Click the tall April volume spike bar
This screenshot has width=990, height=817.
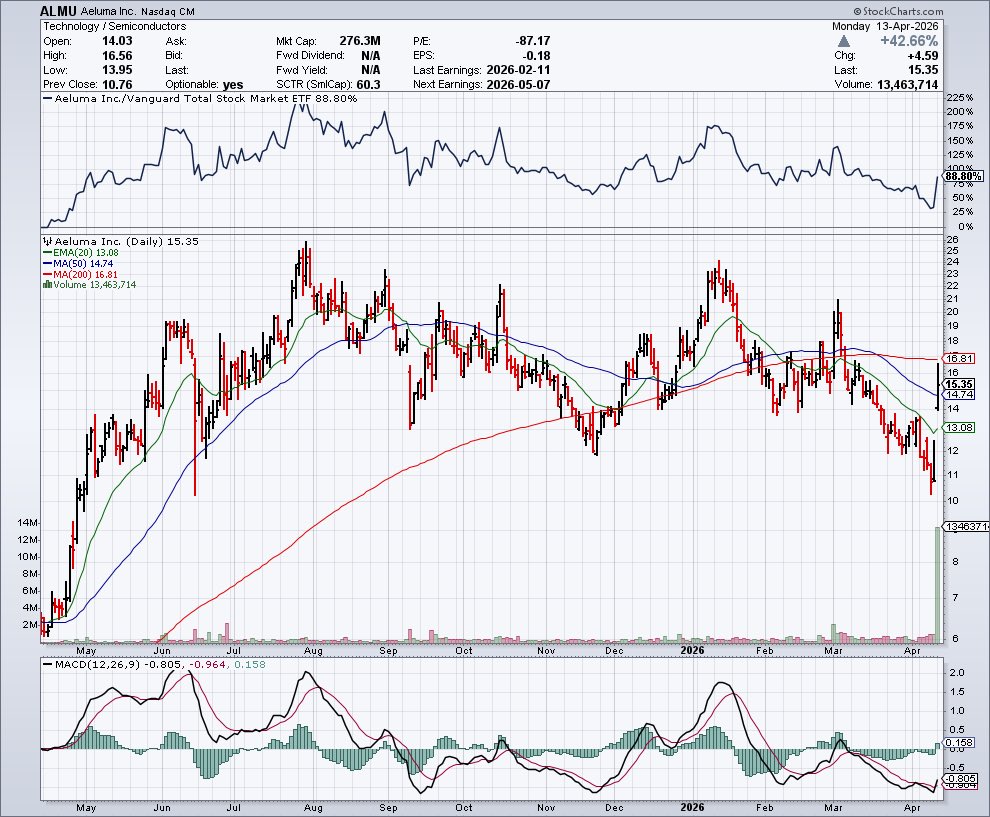point(937,584)
